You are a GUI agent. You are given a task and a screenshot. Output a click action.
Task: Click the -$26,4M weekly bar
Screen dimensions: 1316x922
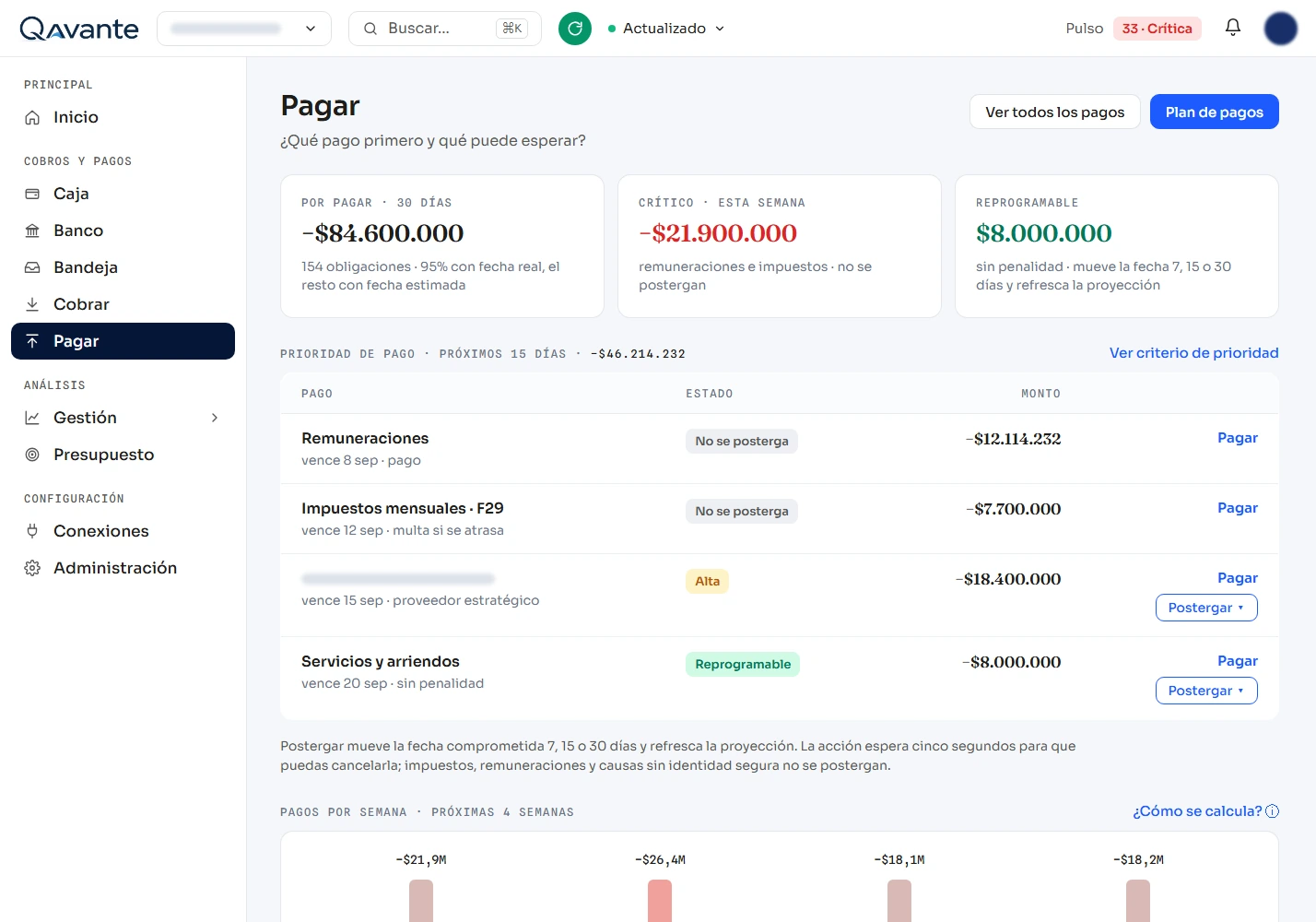[660, 901]
